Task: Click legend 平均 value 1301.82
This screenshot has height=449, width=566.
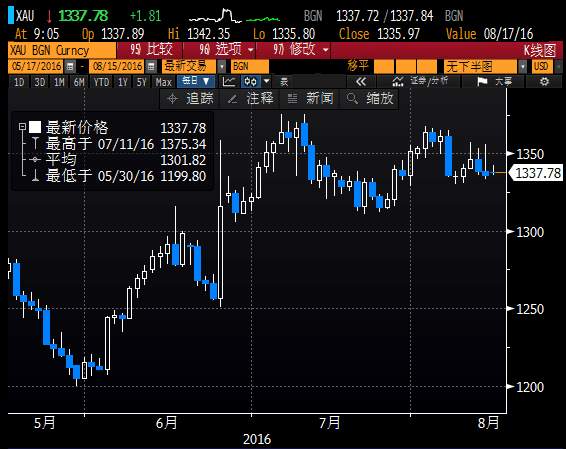Action: pos(183,160)
